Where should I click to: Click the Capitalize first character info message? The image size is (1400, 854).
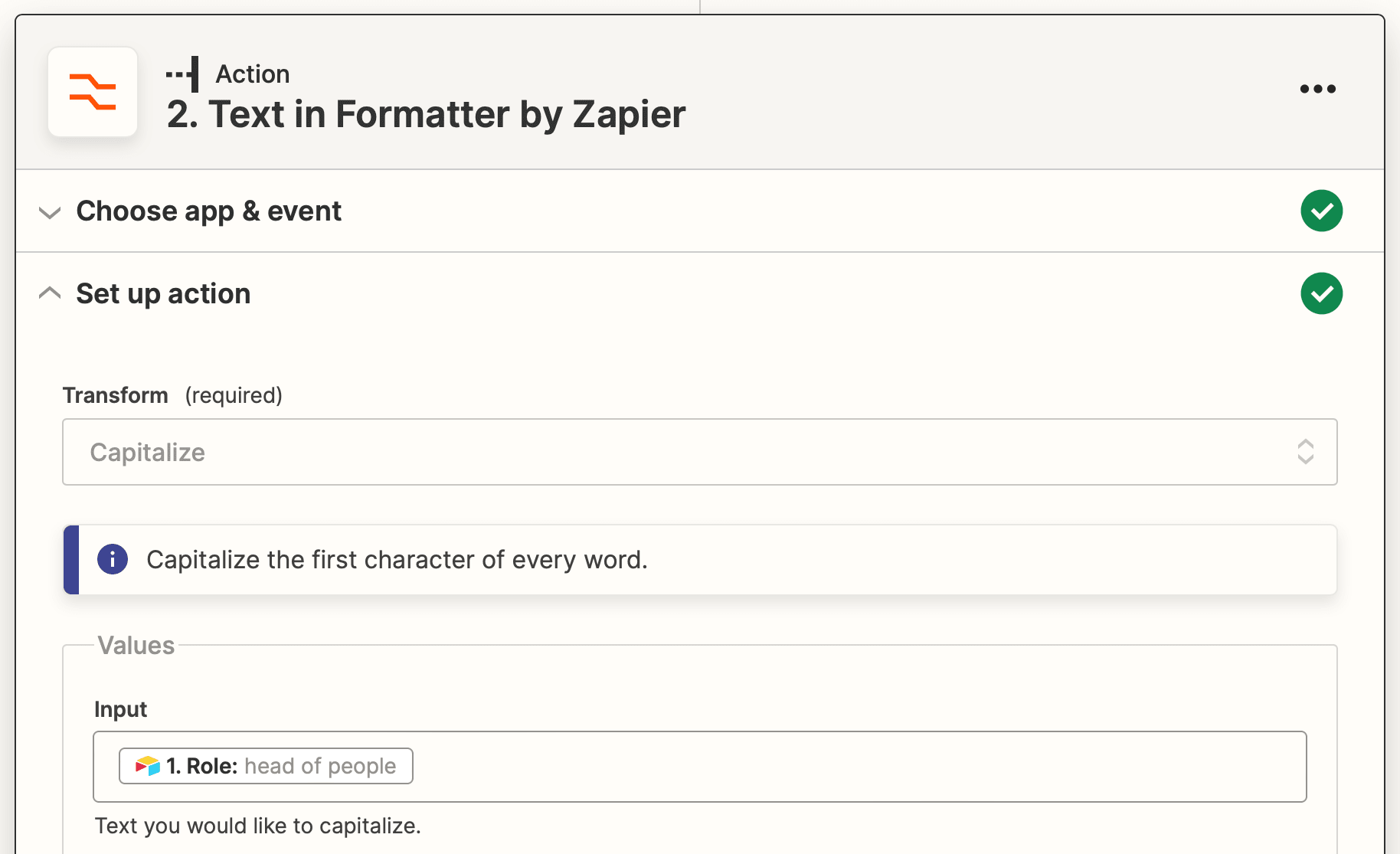397,560
